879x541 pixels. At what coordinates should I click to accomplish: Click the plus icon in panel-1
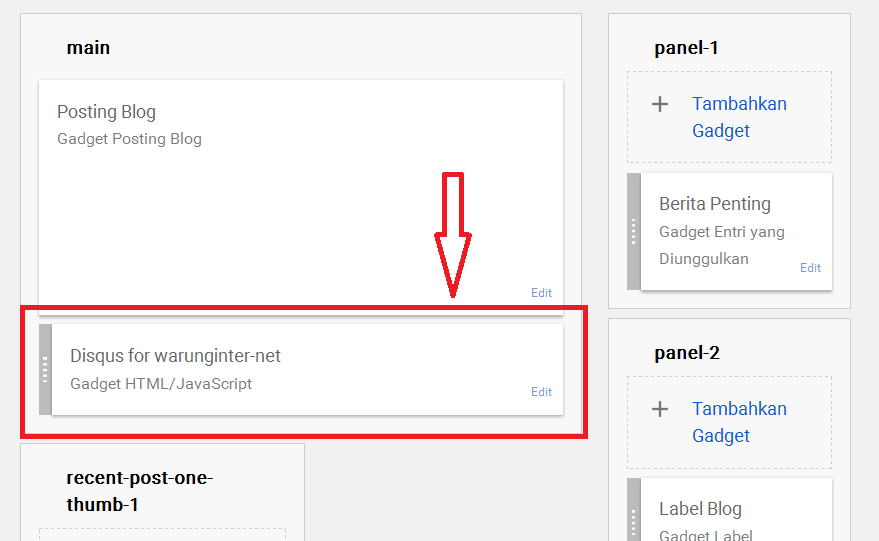(x=660, y=104)
